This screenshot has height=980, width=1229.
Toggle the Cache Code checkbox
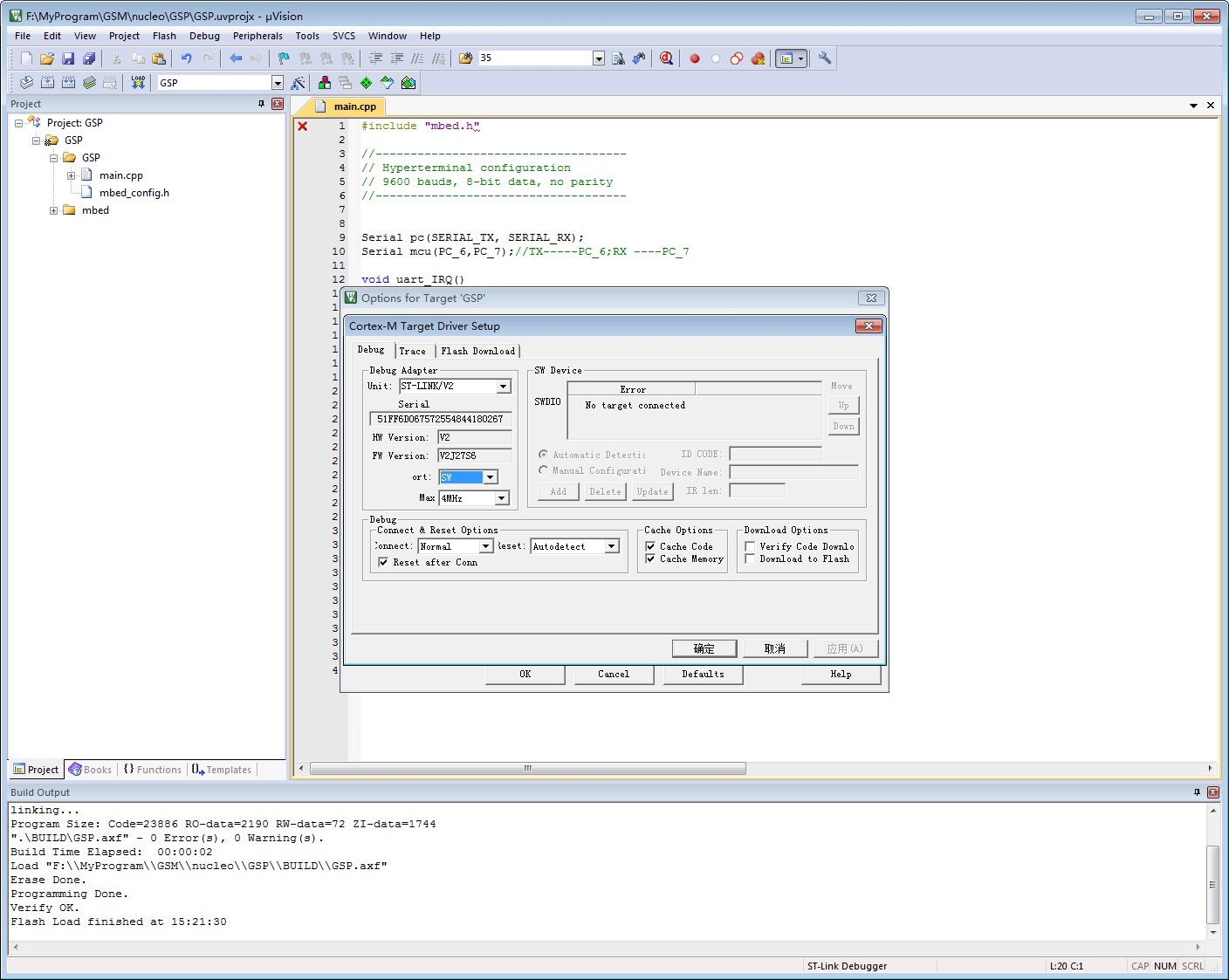click(x=650, y=546)
